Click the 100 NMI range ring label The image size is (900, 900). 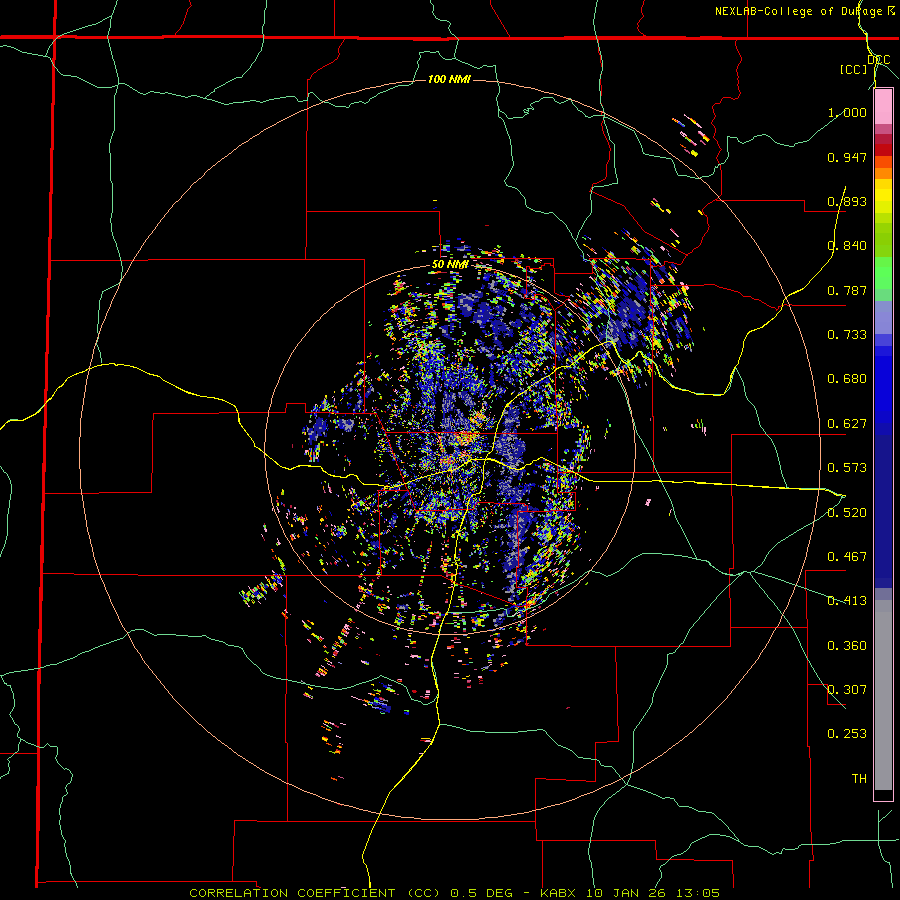point(449,79)
